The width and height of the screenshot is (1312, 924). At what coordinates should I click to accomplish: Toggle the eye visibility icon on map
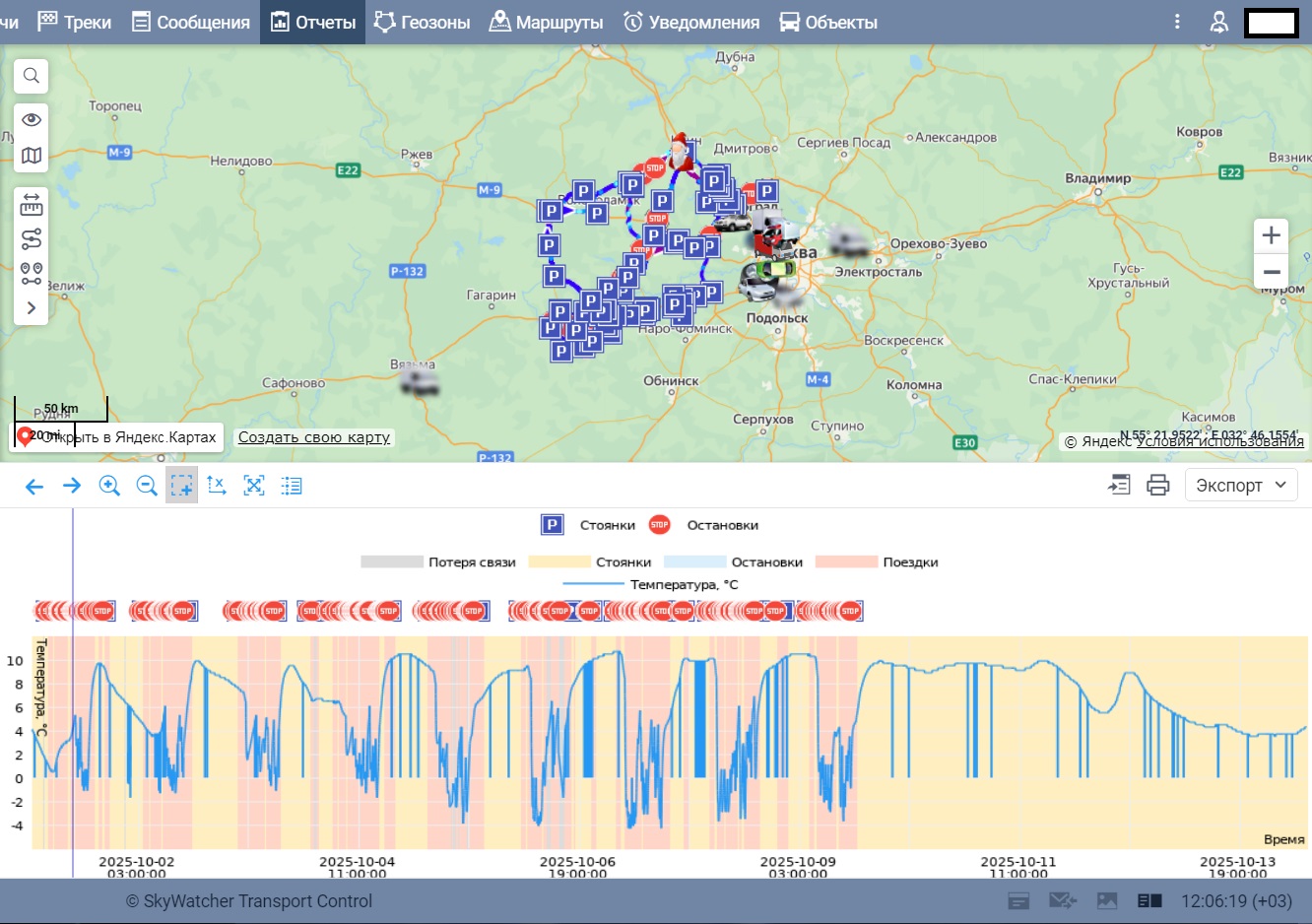coord(32,120)
